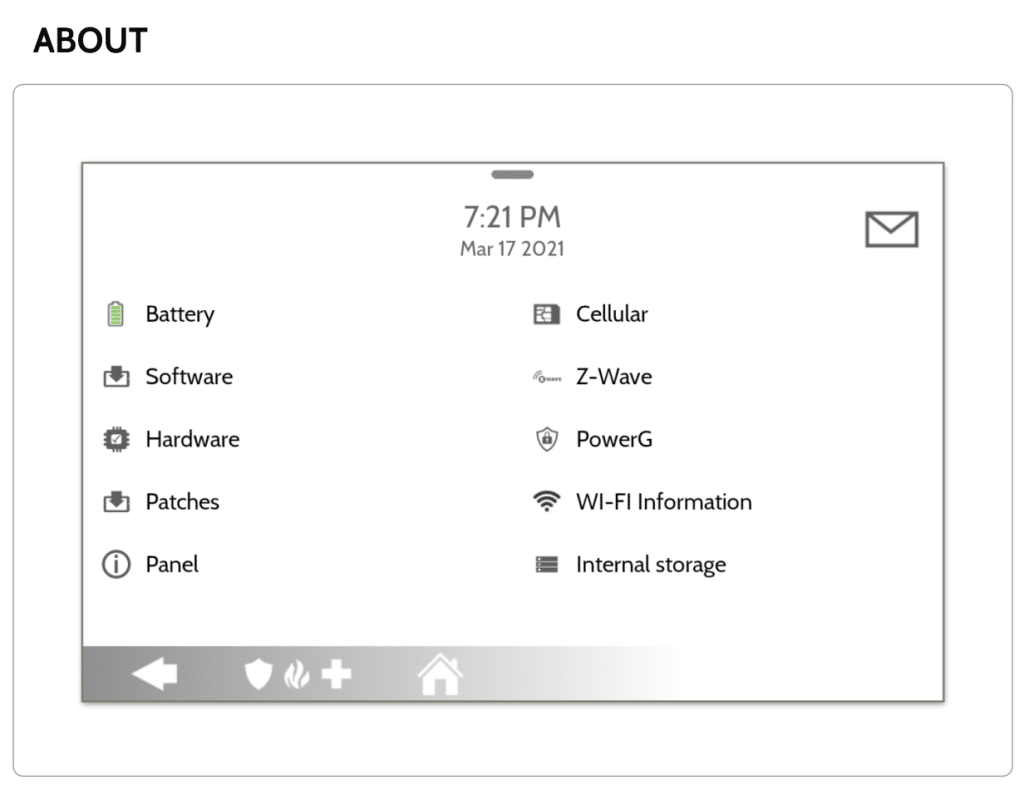The image size is (1024, 790).
Task: Expand the Internal storage entry
Action: click(650, 565)
